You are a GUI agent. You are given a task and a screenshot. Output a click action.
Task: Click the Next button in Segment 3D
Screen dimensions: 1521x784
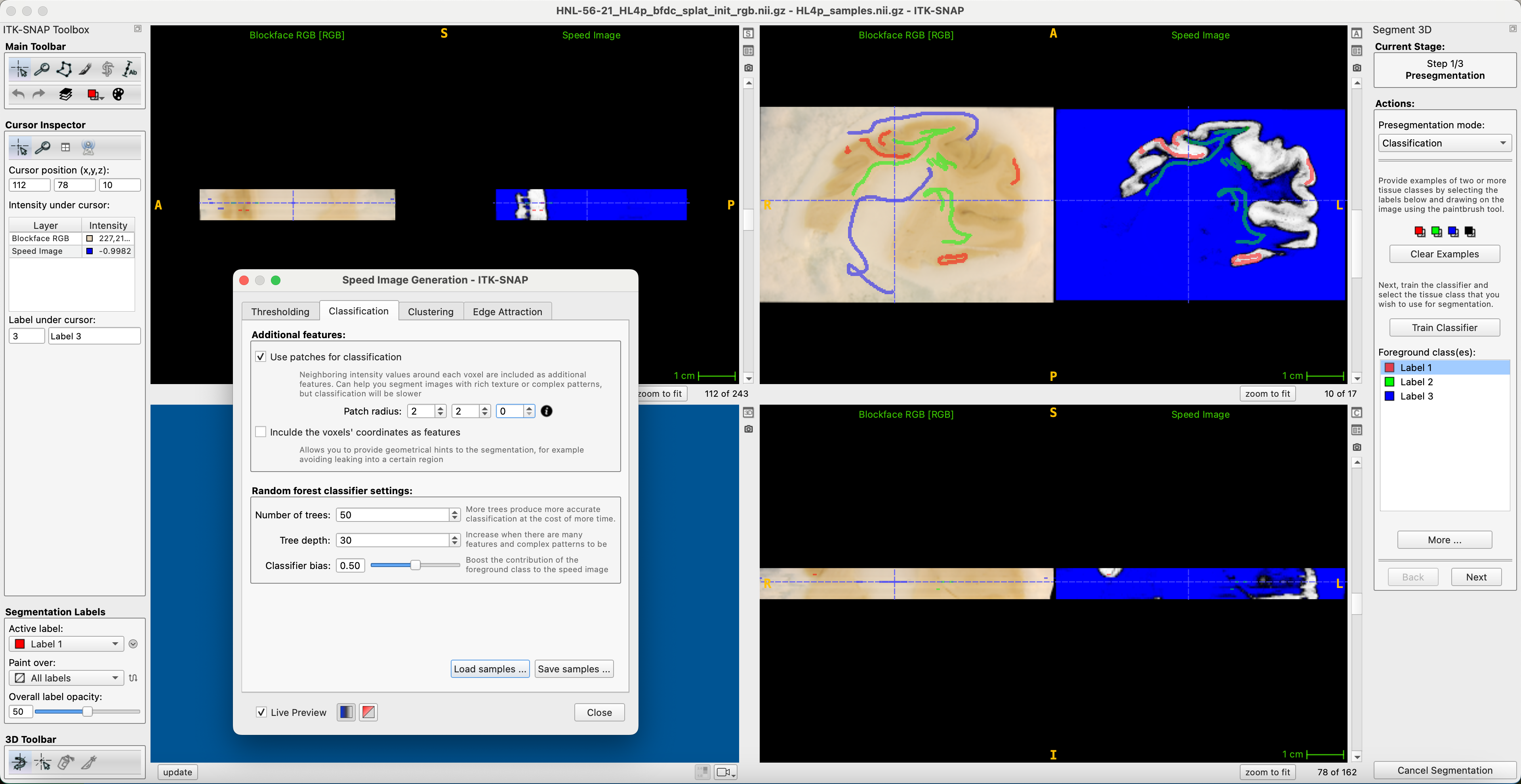coord(1477,577)
